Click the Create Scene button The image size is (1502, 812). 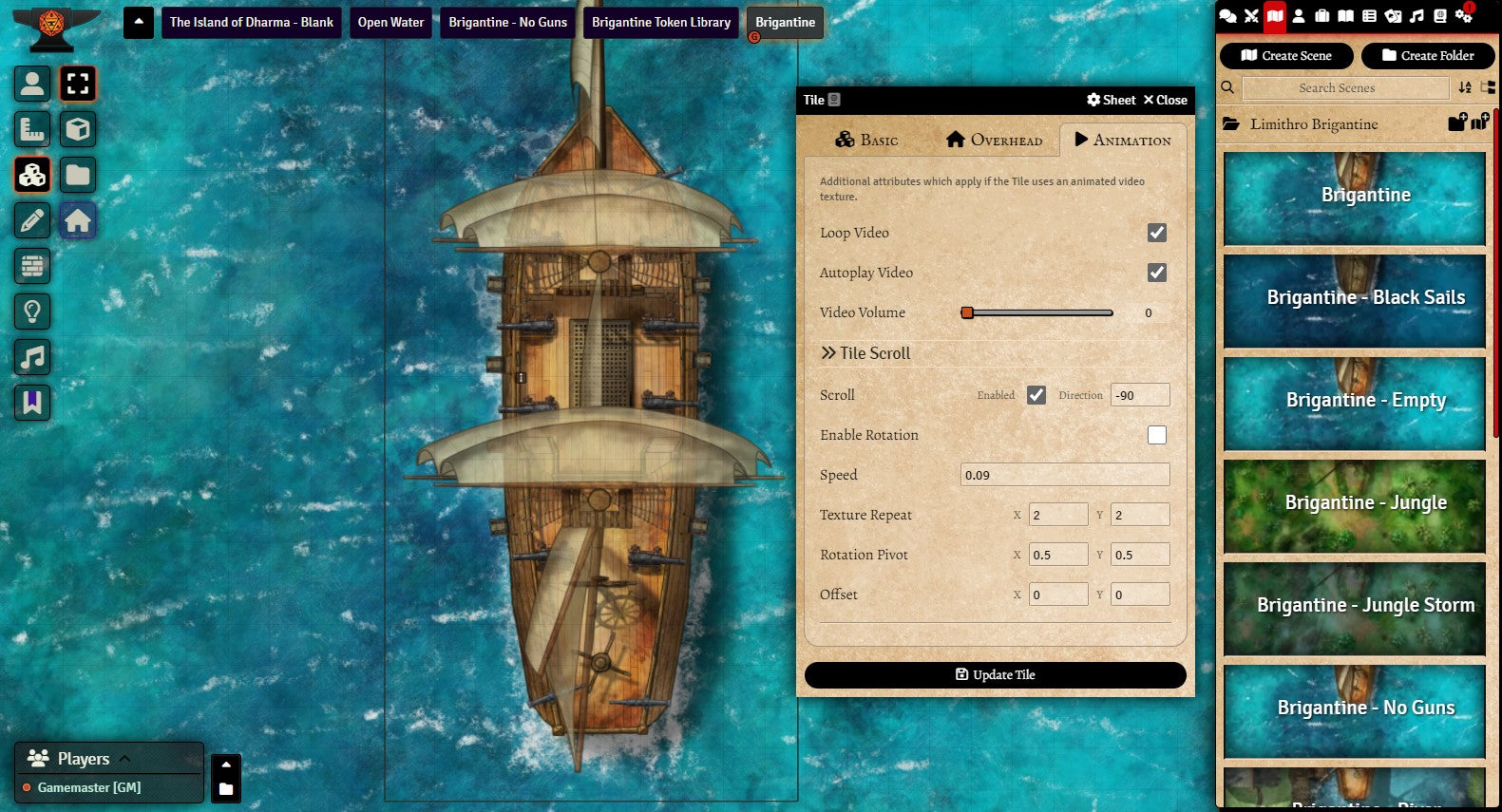(1285, 56)
